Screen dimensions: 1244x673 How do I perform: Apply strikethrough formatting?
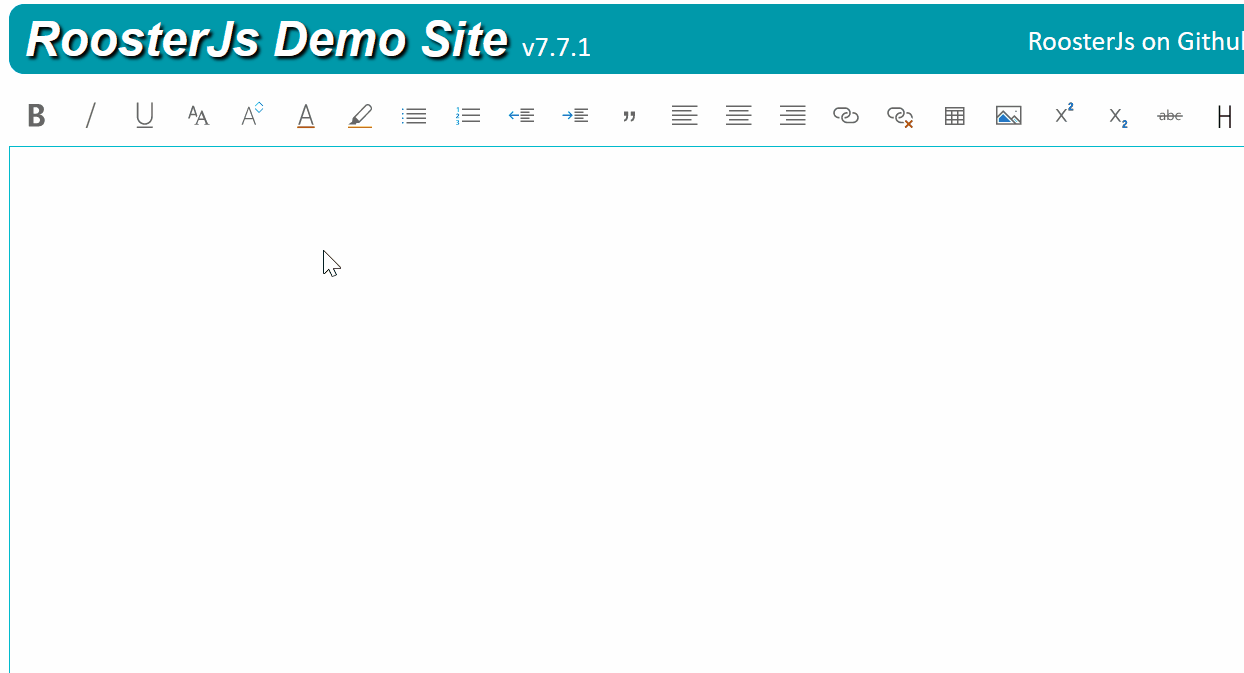coord(1169,115)
